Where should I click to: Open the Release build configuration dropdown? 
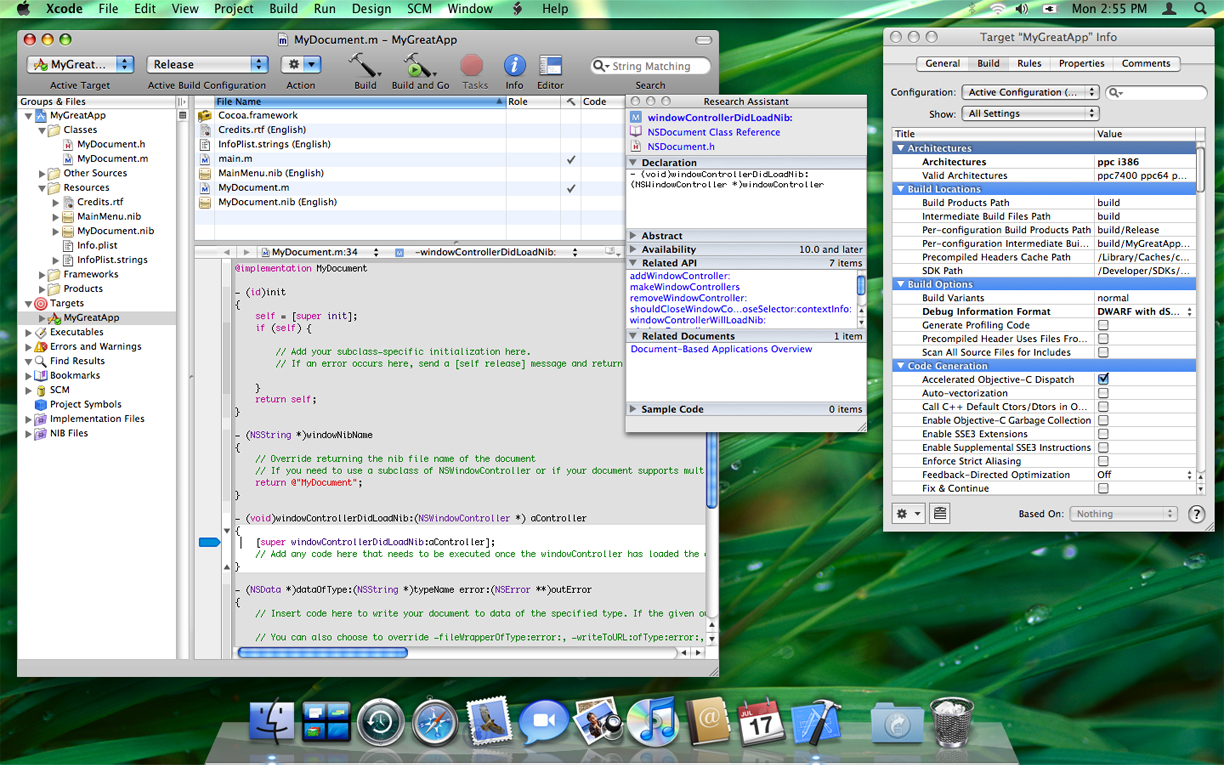click(x=207, y=64)
